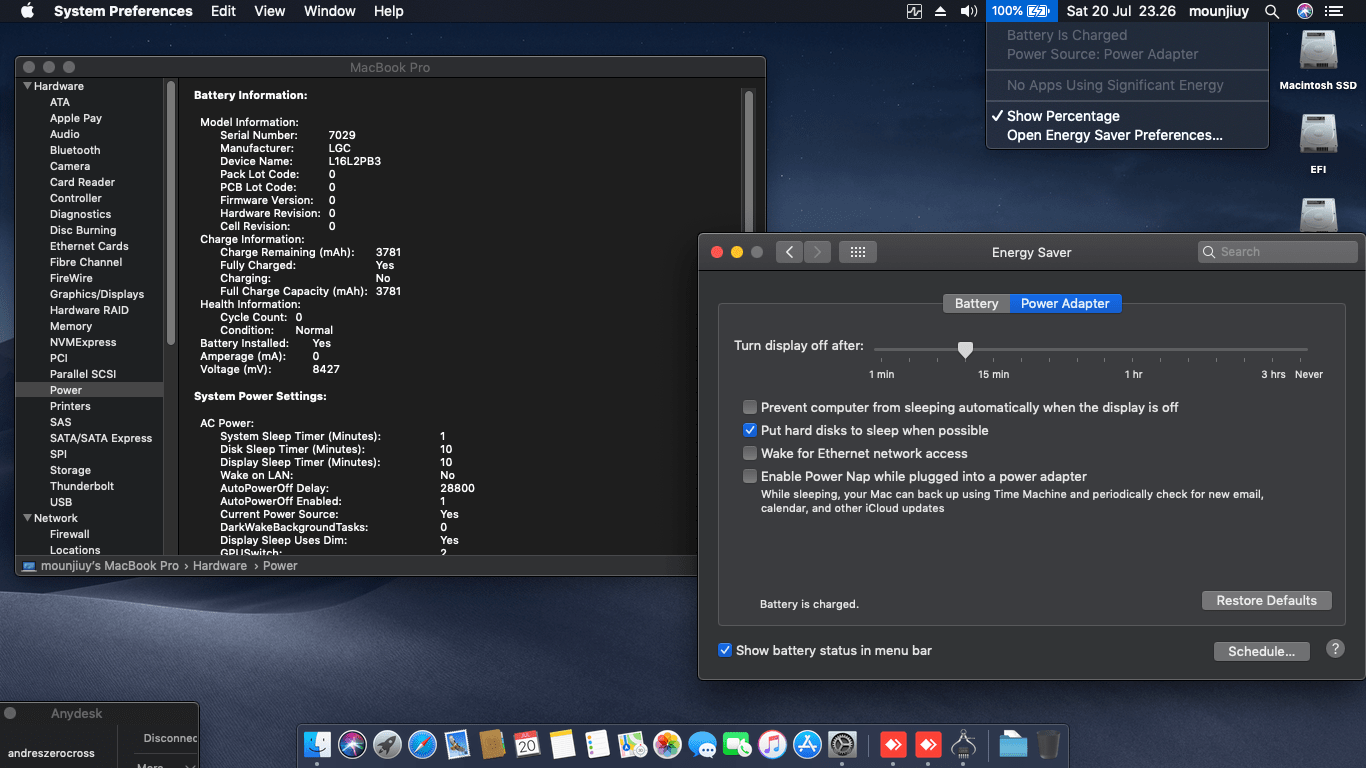The image size is (1366, 768).
Task: Switch to the Battery tab
Action: click(976, 303)
